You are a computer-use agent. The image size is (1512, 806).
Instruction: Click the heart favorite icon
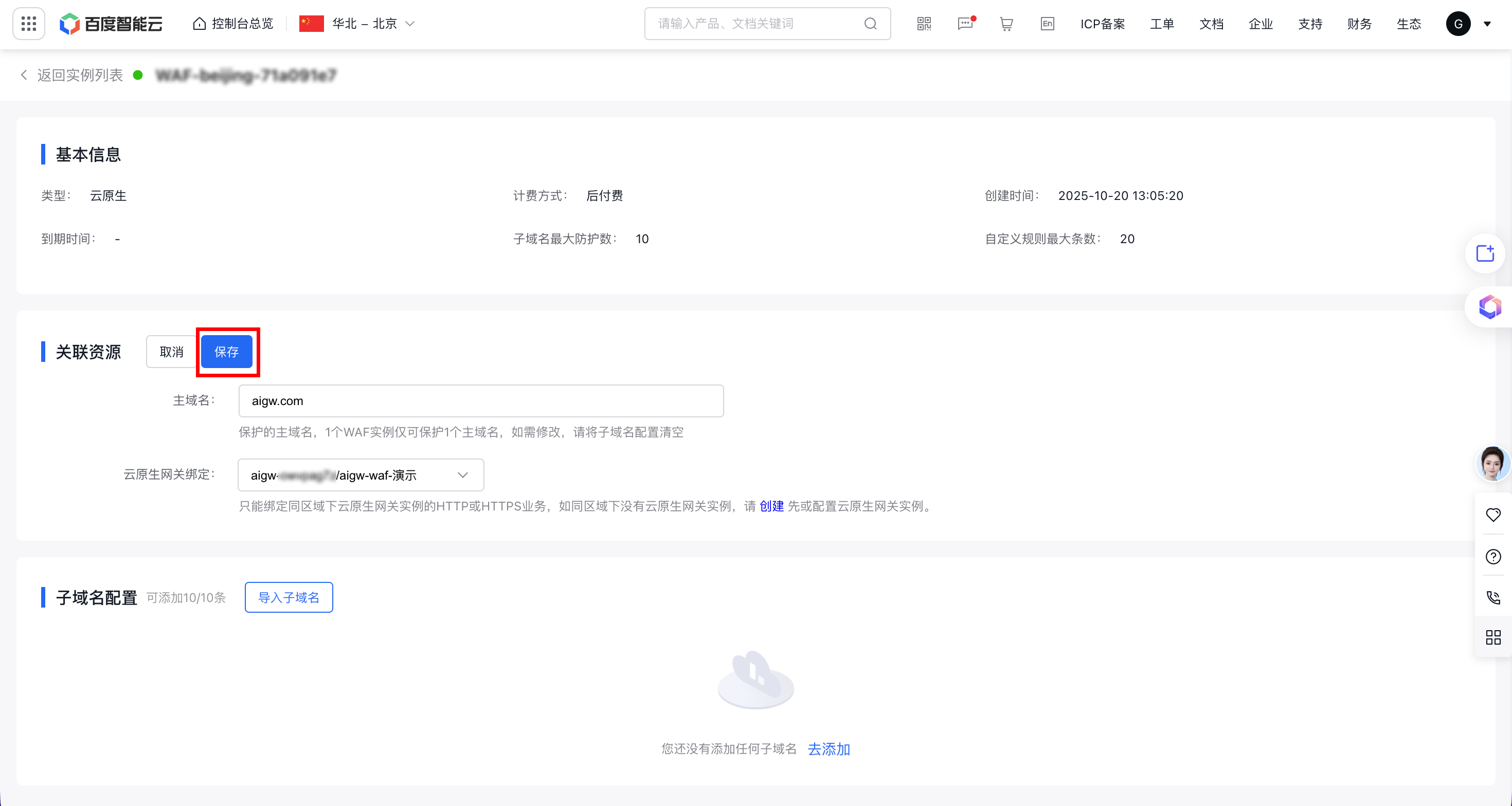pyautogui.click(x=1492, y=515)
